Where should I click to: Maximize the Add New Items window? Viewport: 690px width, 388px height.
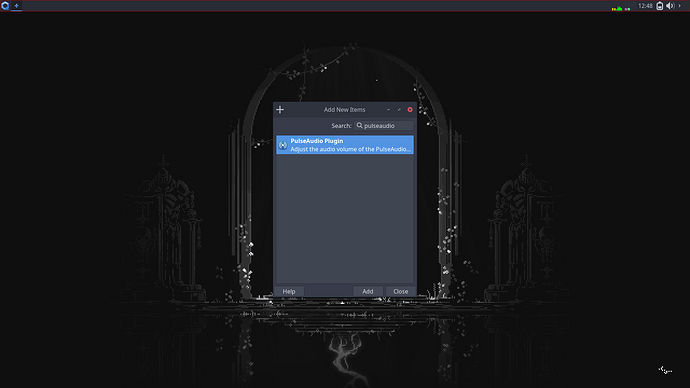(399, 110)
